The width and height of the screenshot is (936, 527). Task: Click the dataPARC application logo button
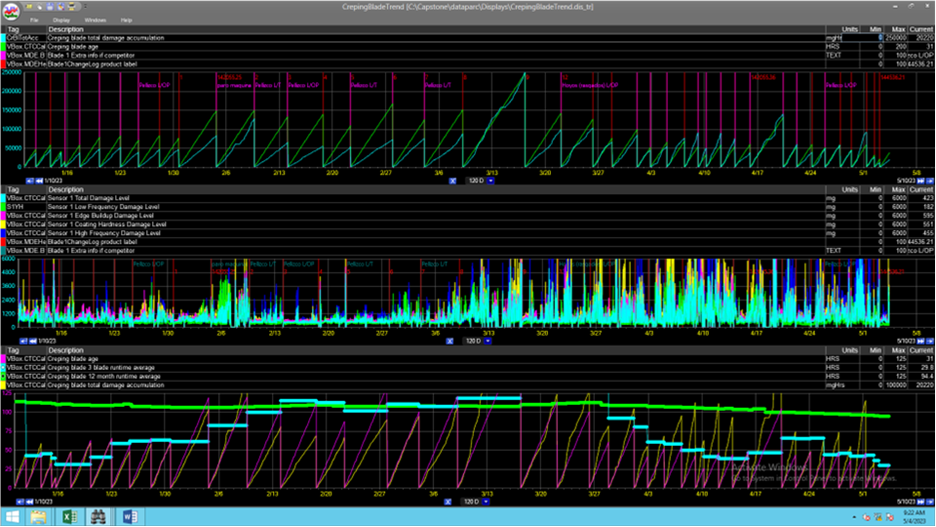[12, 11]
